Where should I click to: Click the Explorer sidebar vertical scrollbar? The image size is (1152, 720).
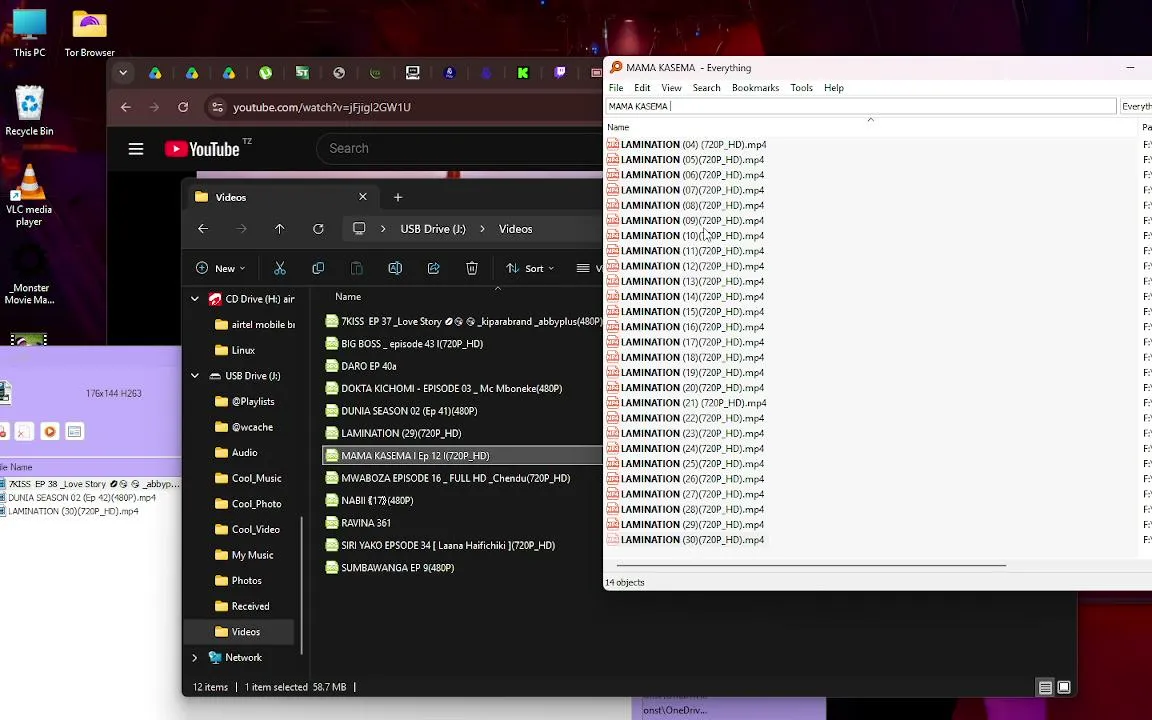click(303, 586)
